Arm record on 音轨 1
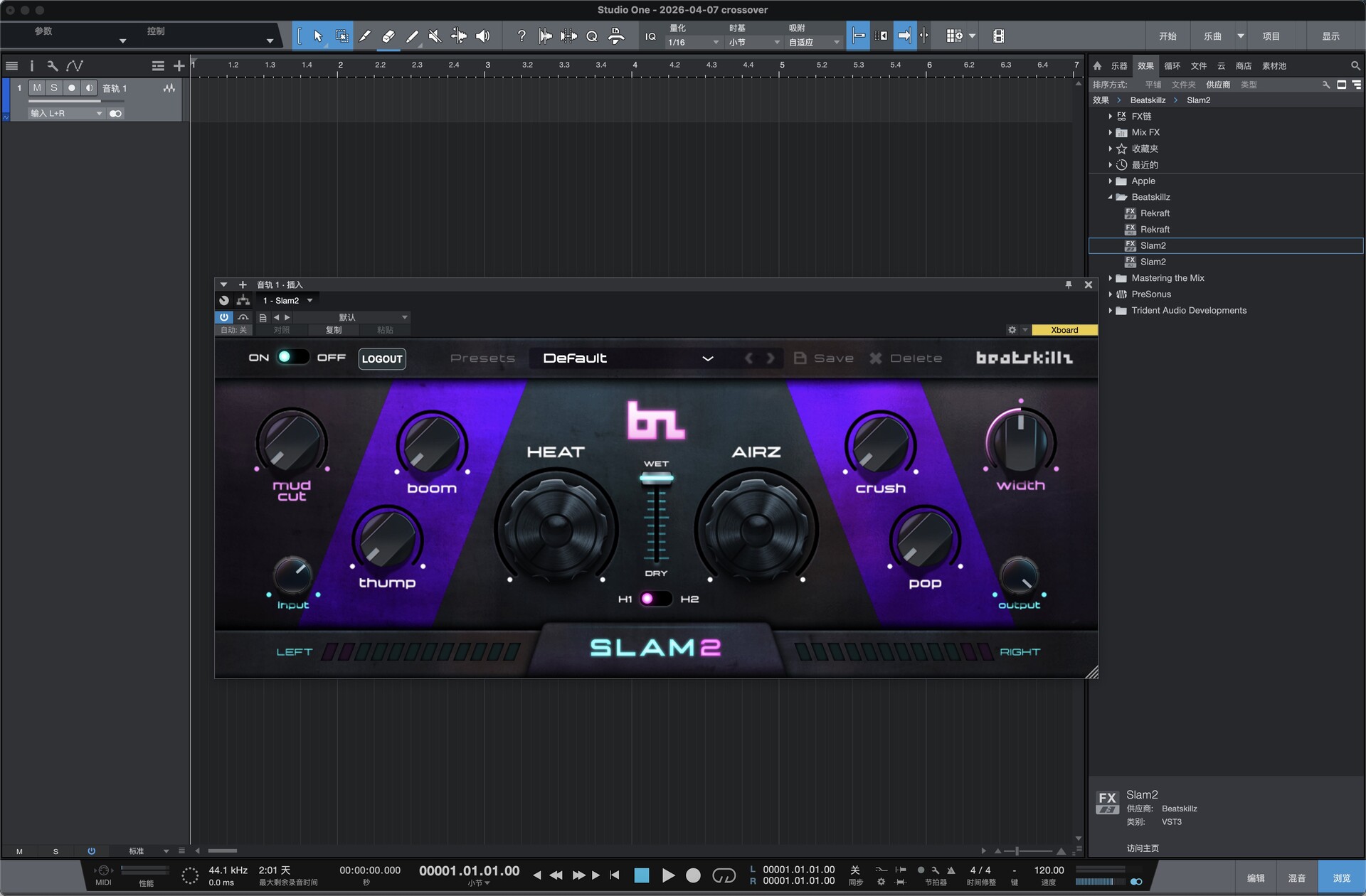The width and height of the screenshot is (1366, 896). tap(72, 87)
